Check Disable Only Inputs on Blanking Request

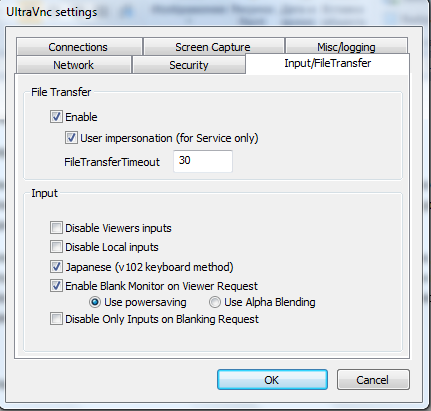(56, 319)
